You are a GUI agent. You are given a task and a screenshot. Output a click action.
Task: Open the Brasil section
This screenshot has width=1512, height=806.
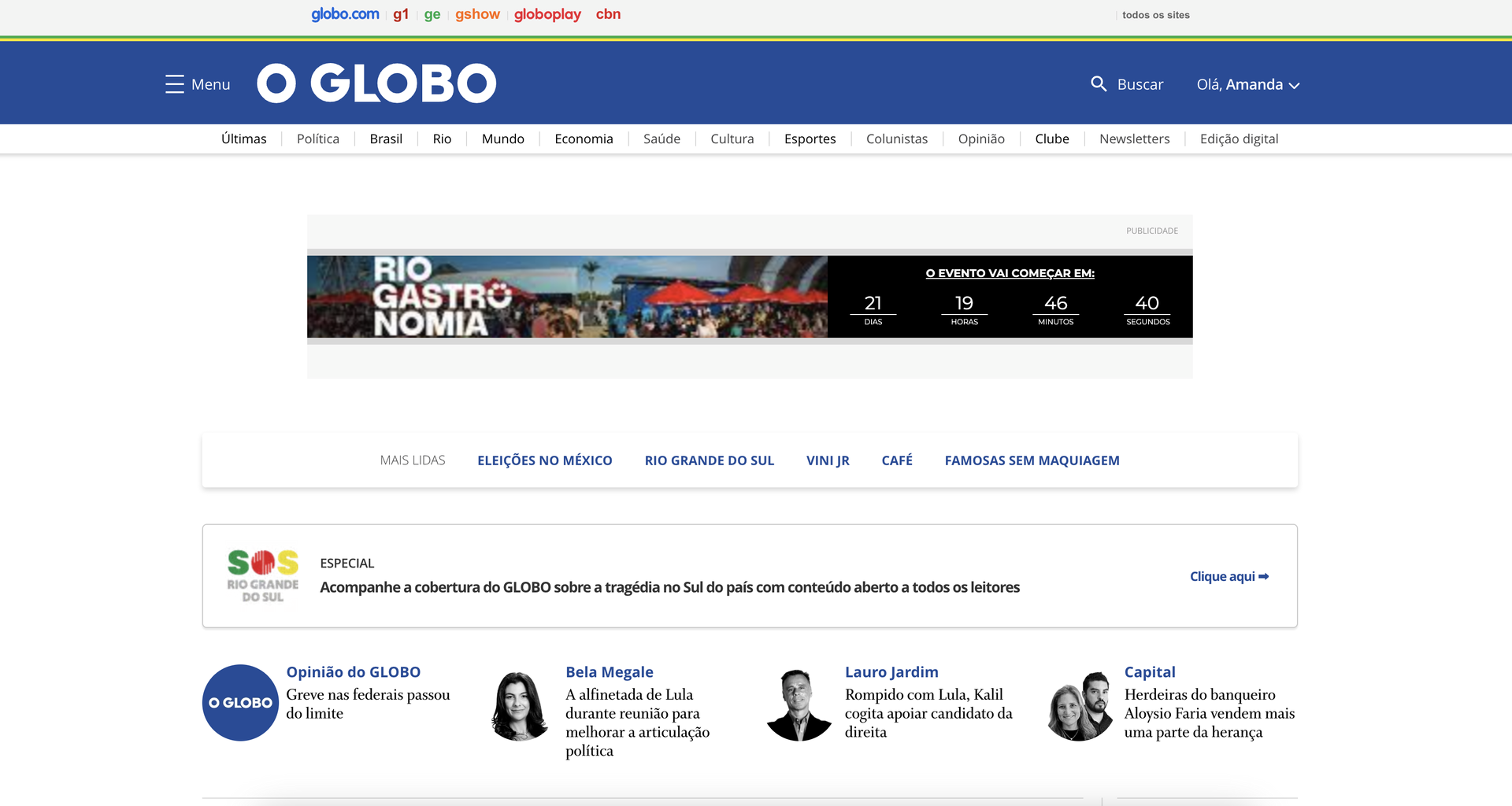[x=386, y=139]
